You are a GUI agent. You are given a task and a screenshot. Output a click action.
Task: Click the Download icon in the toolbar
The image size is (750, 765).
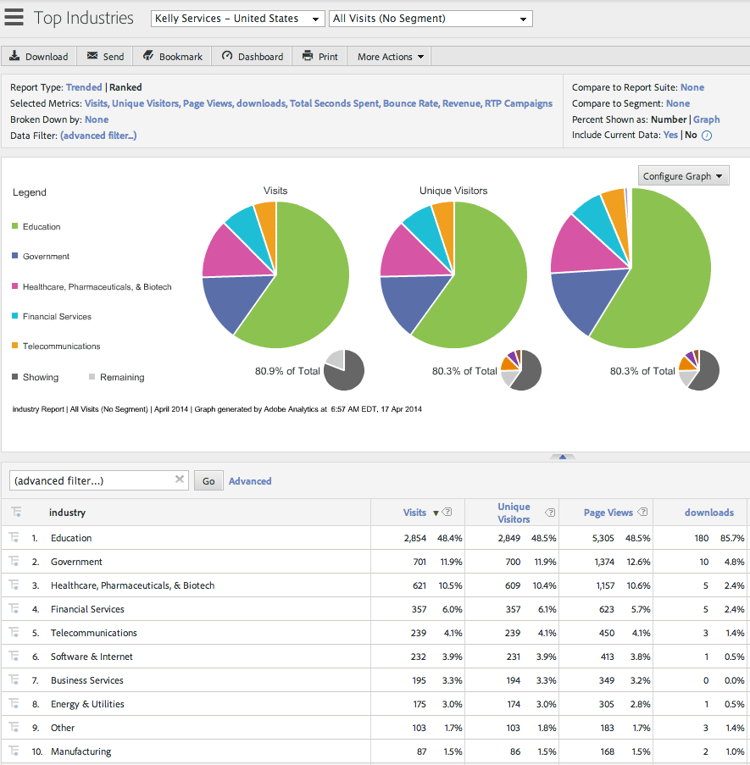pyautogui.click(x=15, y=56)
